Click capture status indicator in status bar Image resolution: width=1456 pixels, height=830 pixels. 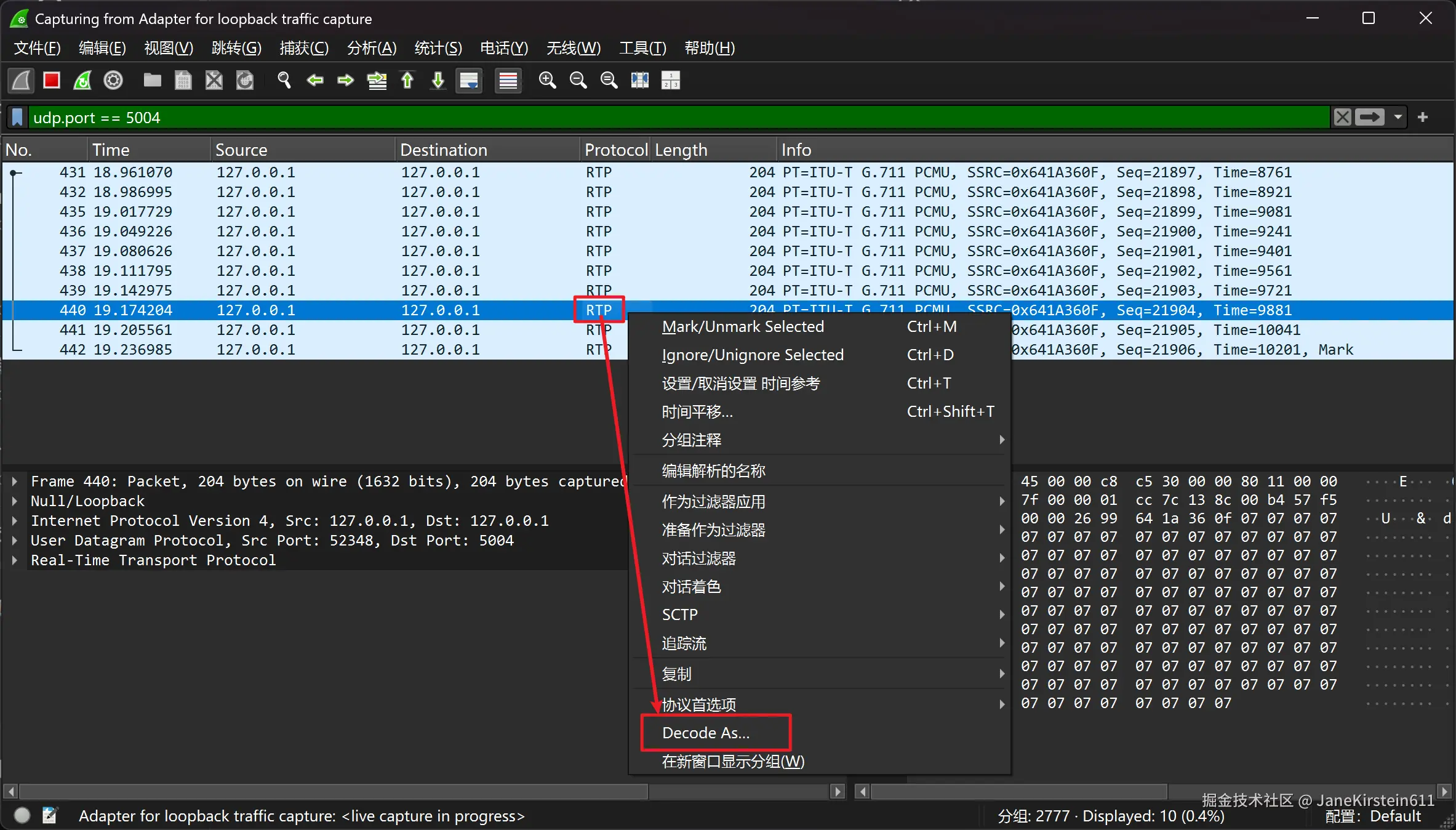(22, 815)
